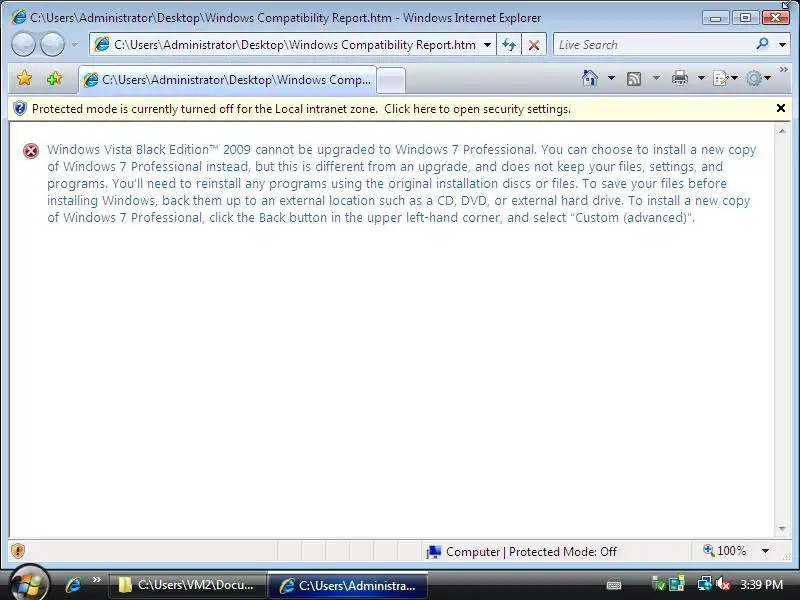Click the IE icon in the title bar
Viewport: 800px width, 600px height.
point(18,17)
